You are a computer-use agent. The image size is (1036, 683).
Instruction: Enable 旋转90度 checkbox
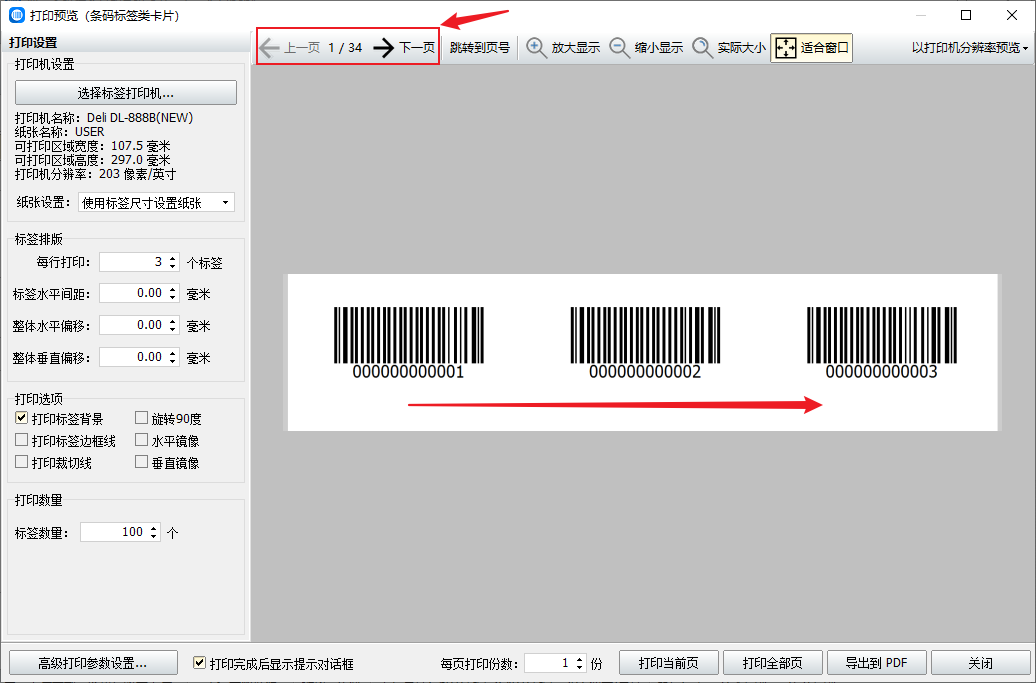tap(141, 418)
